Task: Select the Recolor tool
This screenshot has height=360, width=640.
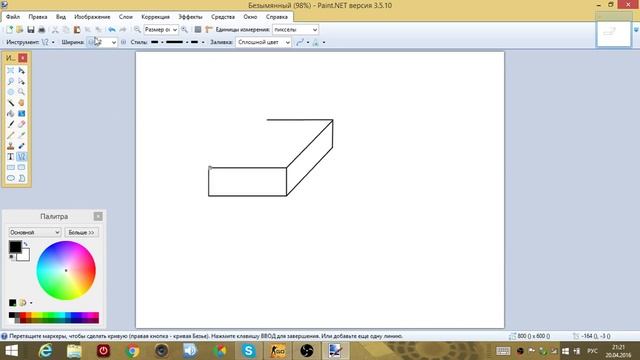Action: pyautogui.click(x=22, y=146)
